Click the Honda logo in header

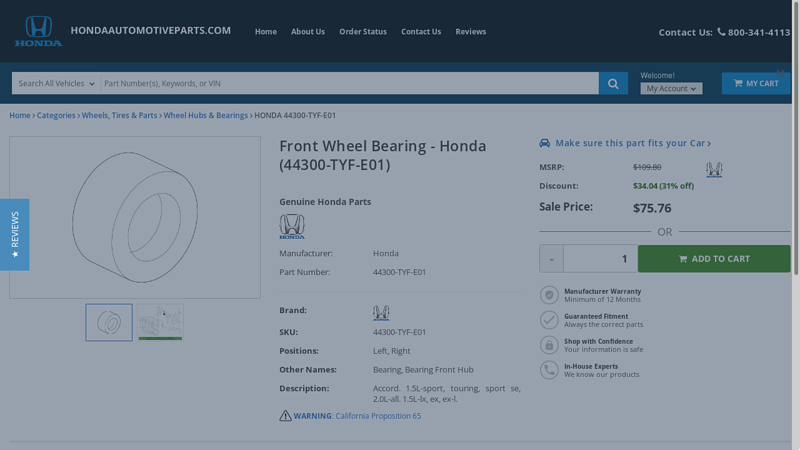38,31
